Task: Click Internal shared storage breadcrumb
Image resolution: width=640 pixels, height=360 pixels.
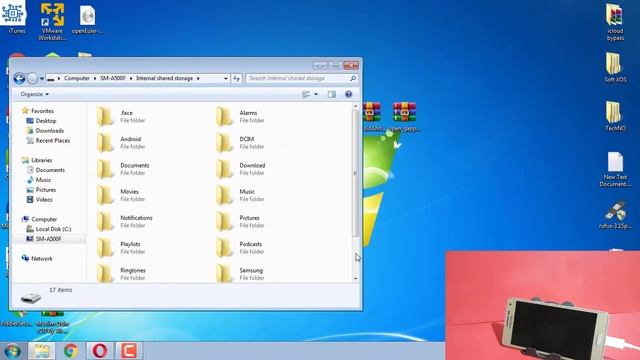Action: pos(164,78)
